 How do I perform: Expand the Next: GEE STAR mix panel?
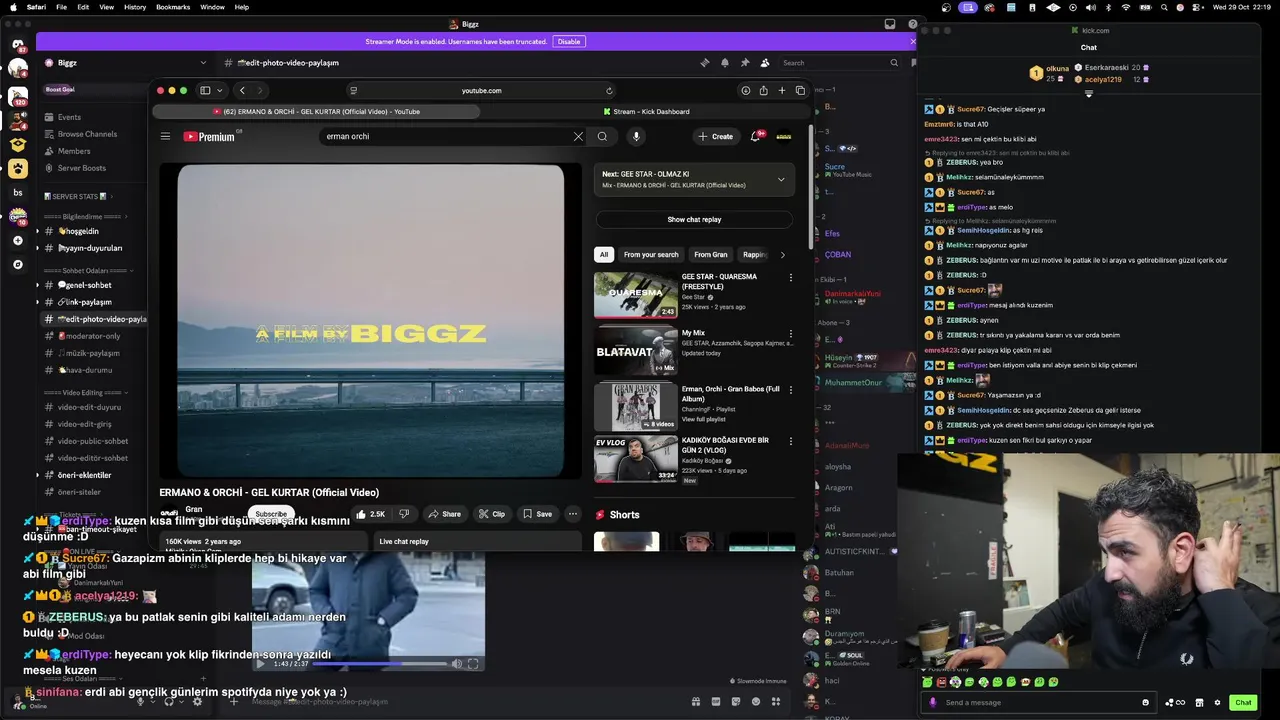point(781,180)
